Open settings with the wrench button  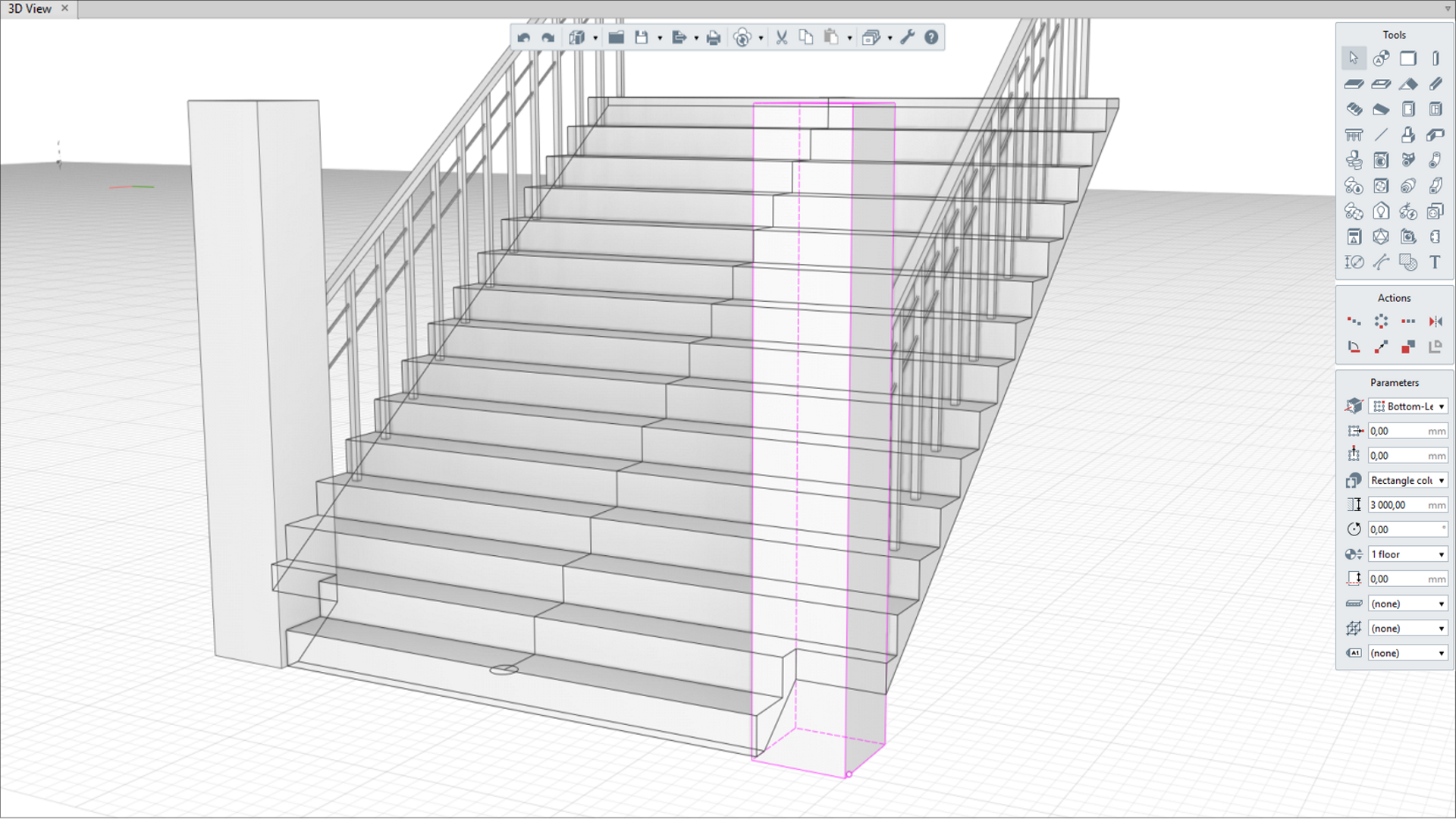pyautogui.click(x=908, y=38)
